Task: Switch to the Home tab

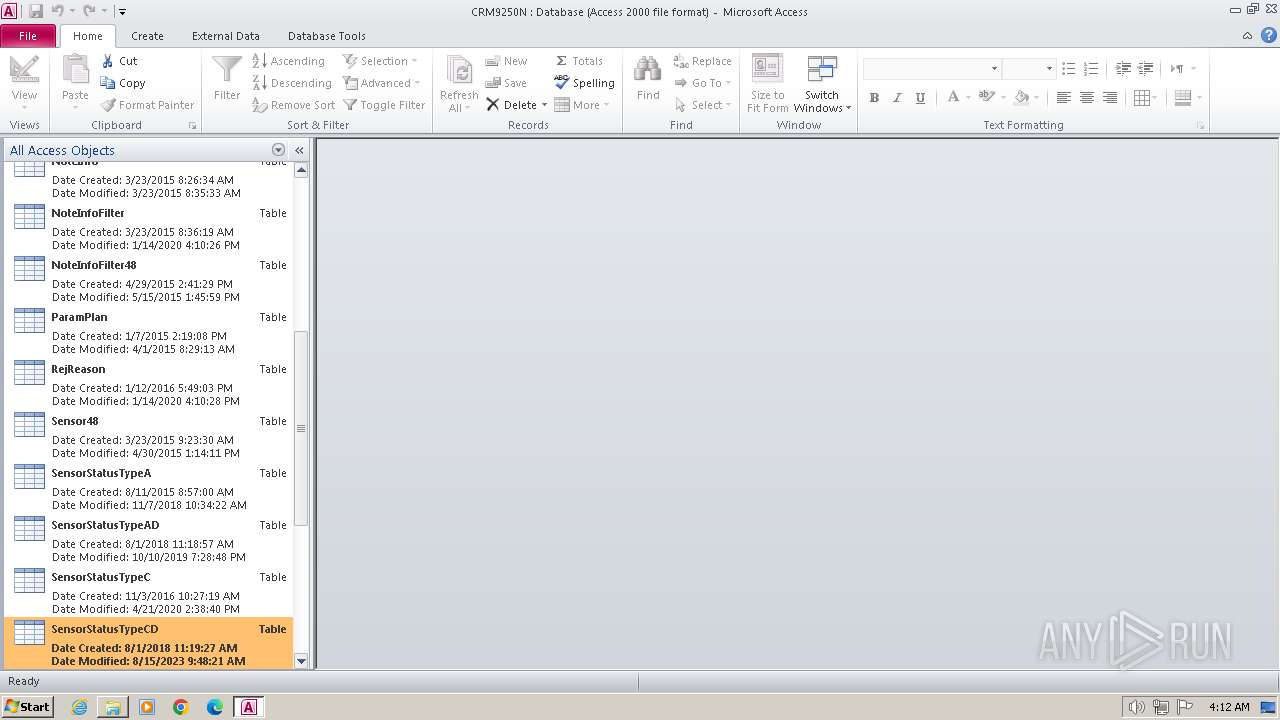Action: (87, 36)
